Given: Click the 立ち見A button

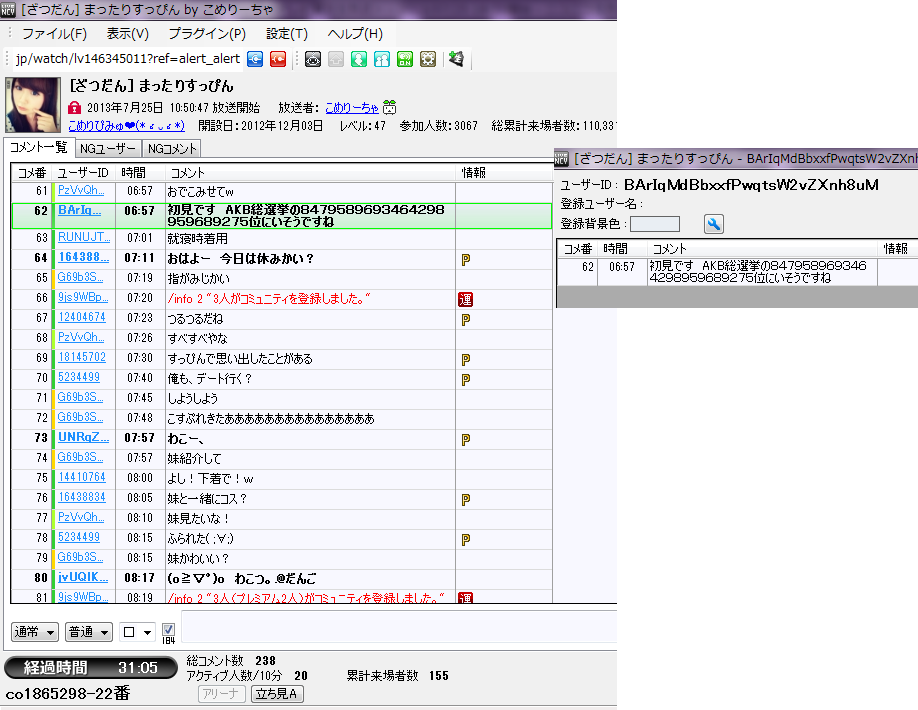Looking at the screenshot, I should pyautogui.click(x=277, y=694).
